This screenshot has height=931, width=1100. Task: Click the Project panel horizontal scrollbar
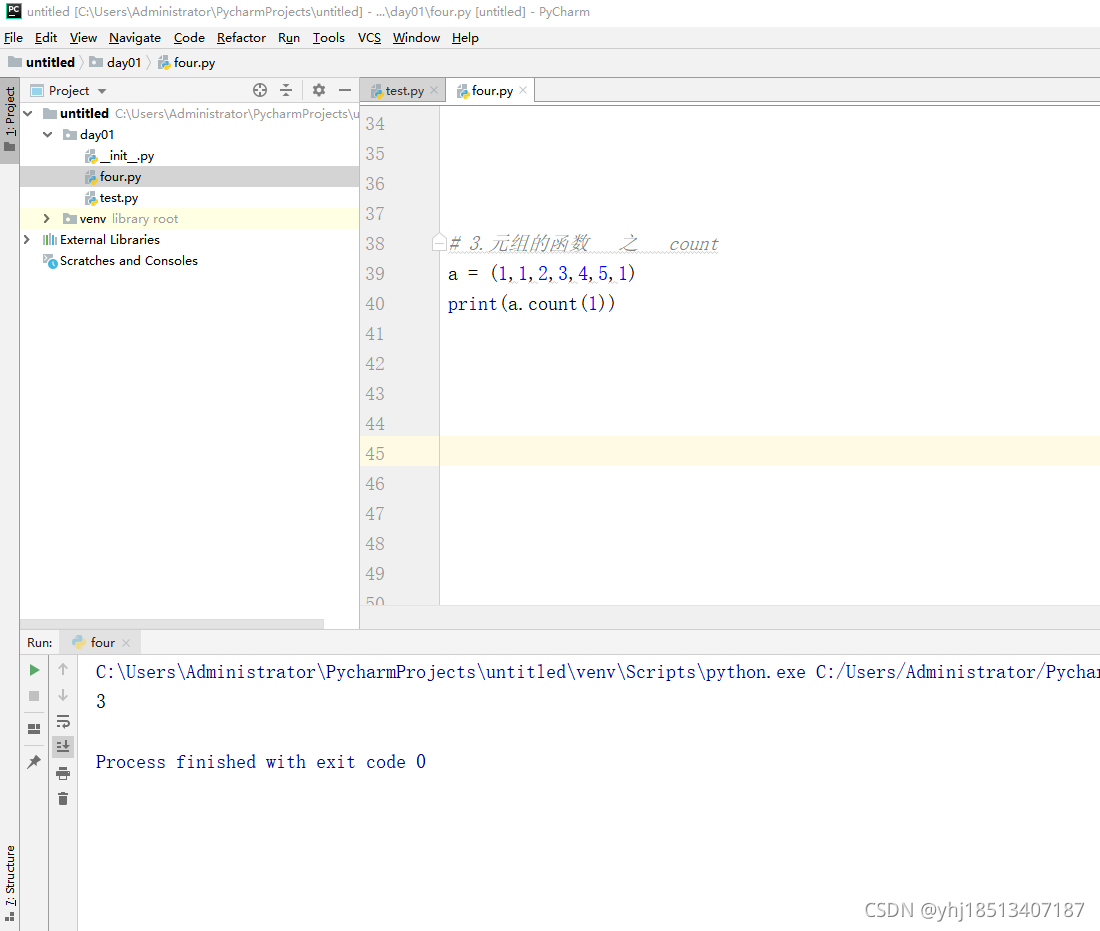(x=172, y=624)
